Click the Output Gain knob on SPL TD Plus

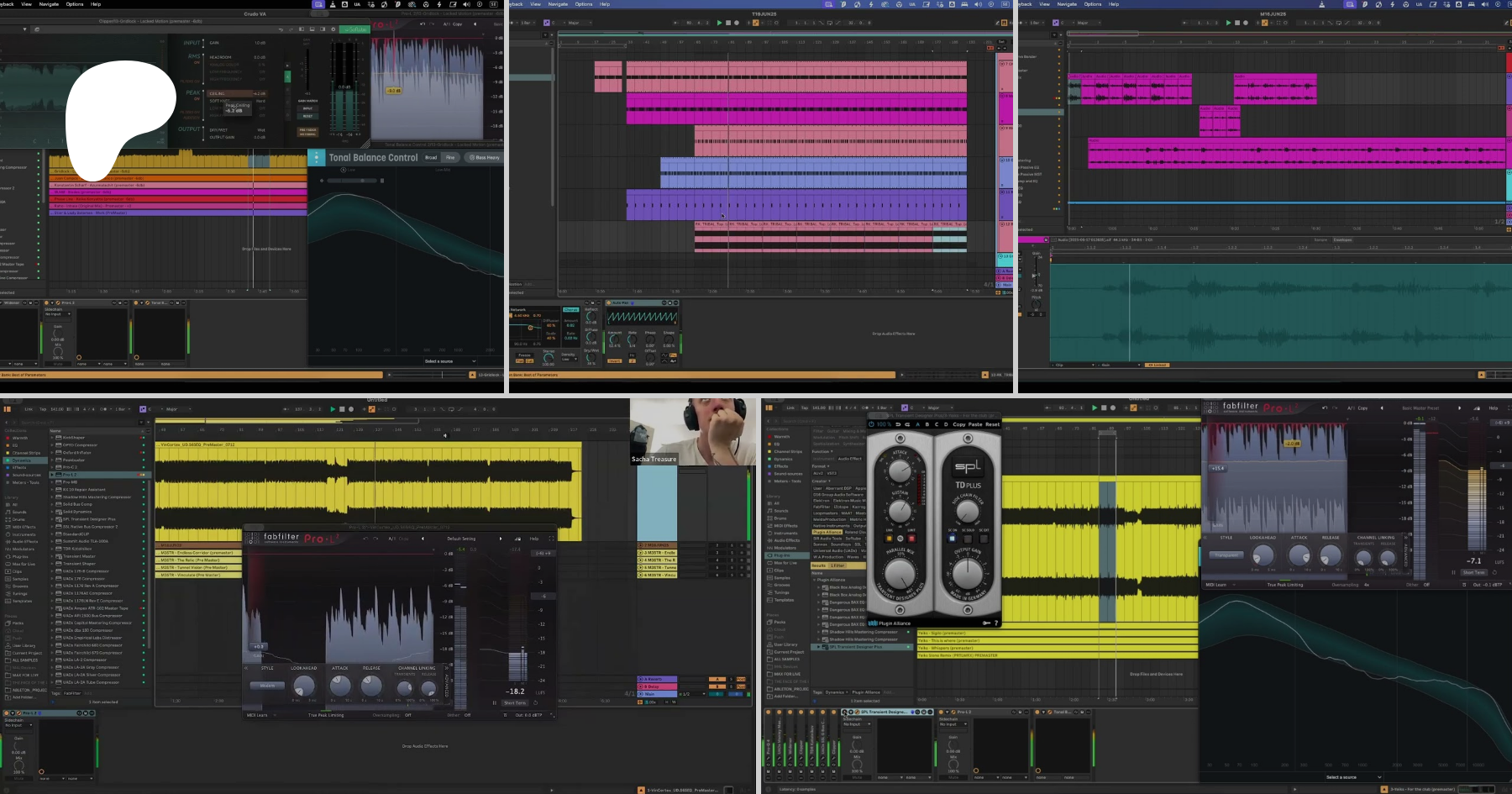point(967,573)
